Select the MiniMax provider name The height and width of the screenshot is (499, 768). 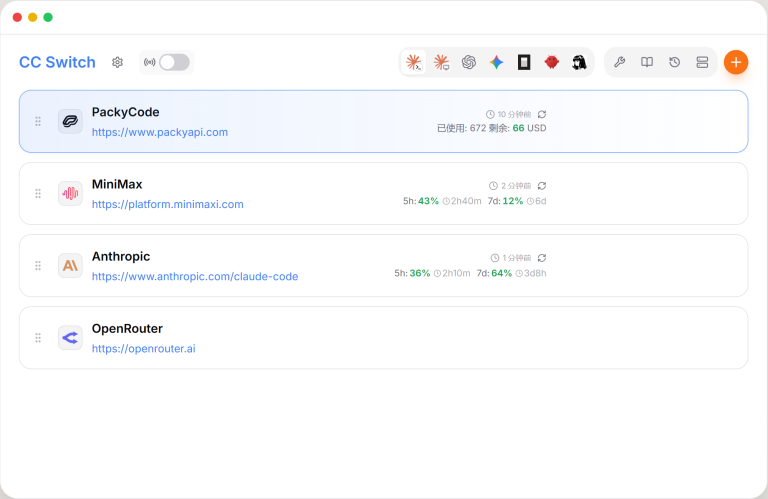[x=117, y=184]
